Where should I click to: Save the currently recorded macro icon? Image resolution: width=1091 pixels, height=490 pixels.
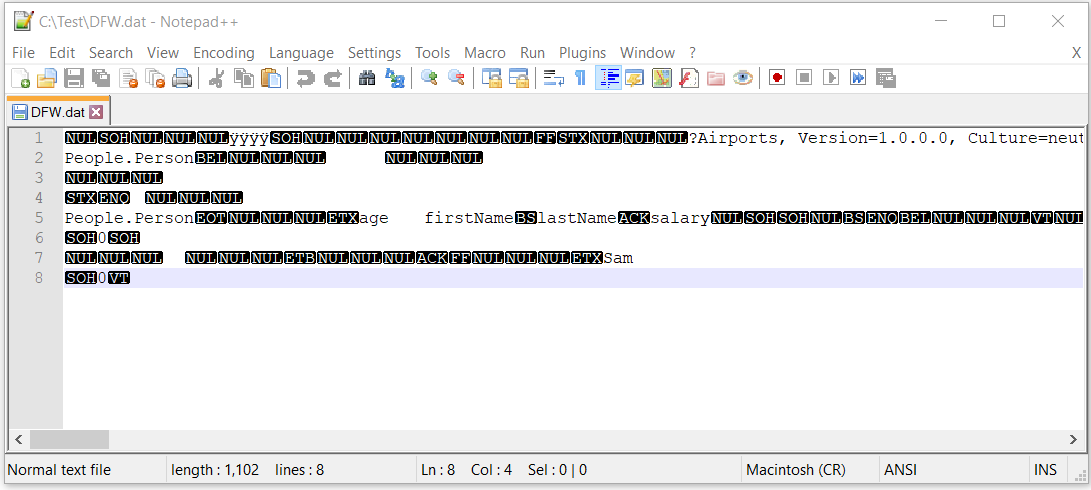(x=885, y=78)
